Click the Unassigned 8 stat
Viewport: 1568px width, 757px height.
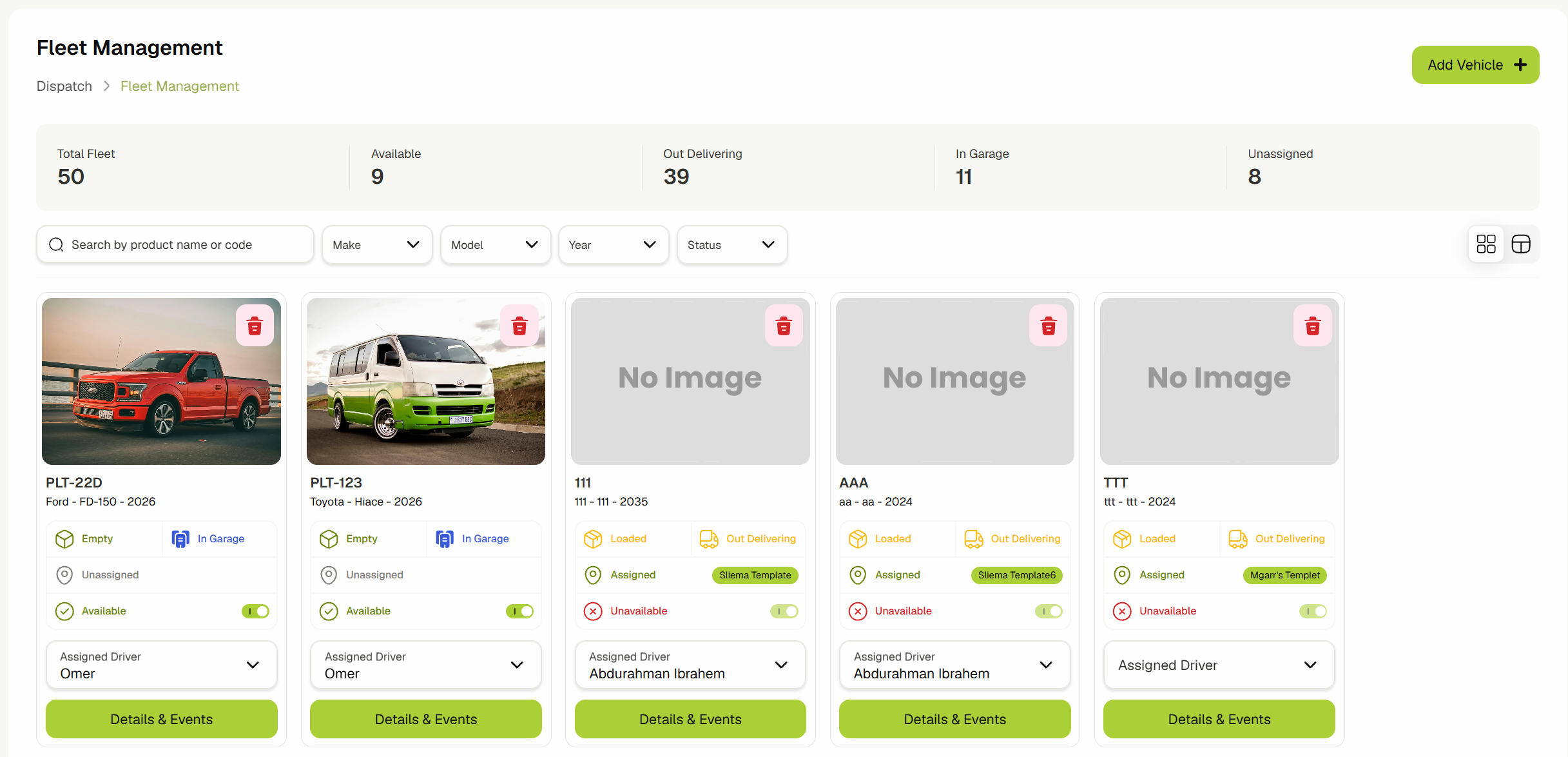pyautogui.click(x=1280, y=167)
